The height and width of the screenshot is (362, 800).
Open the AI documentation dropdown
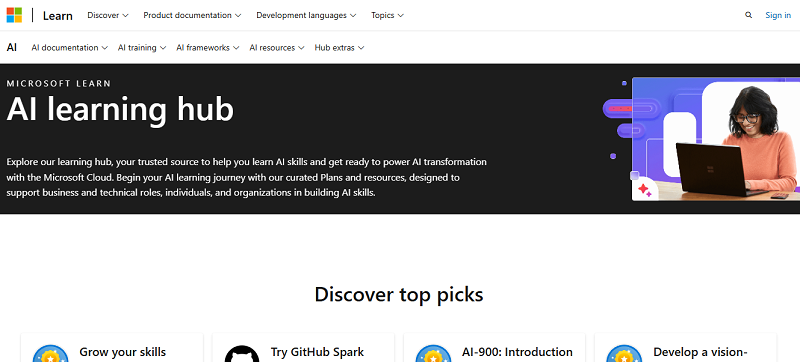coord(69,47)
